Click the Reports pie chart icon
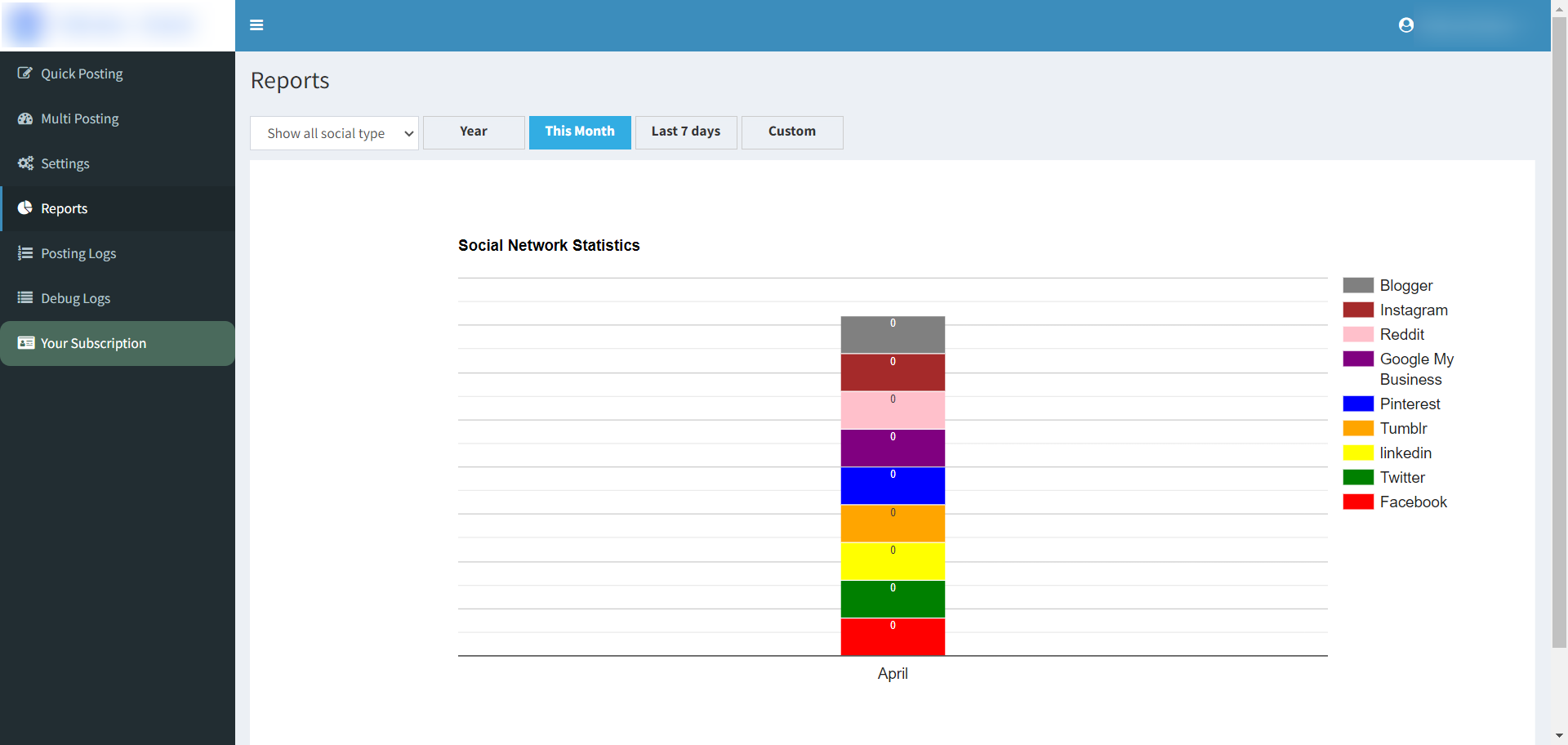This screenshot has height=745, width=1568. pos(25,208)
